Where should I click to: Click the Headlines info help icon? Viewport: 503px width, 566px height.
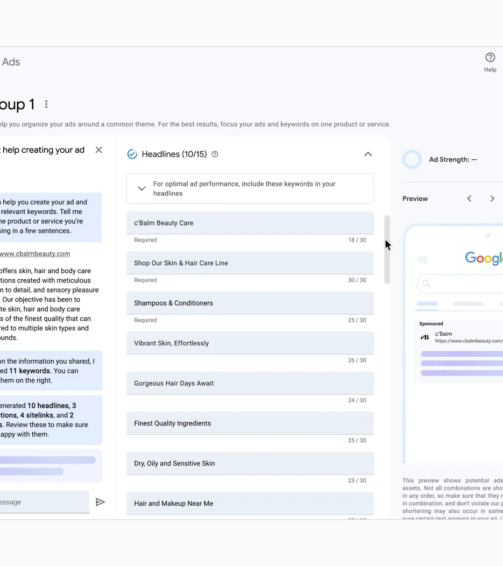[214, 154]
